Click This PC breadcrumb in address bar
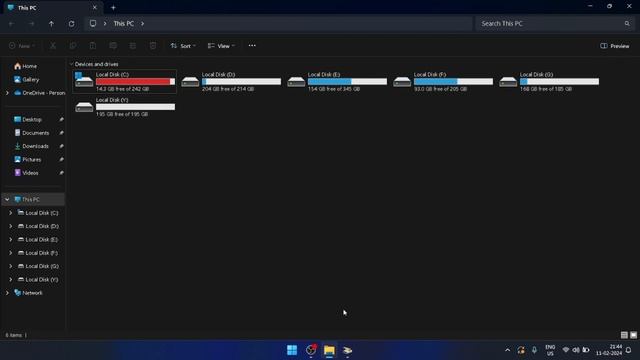The image size is (640, 360). [x=124, y=24]
